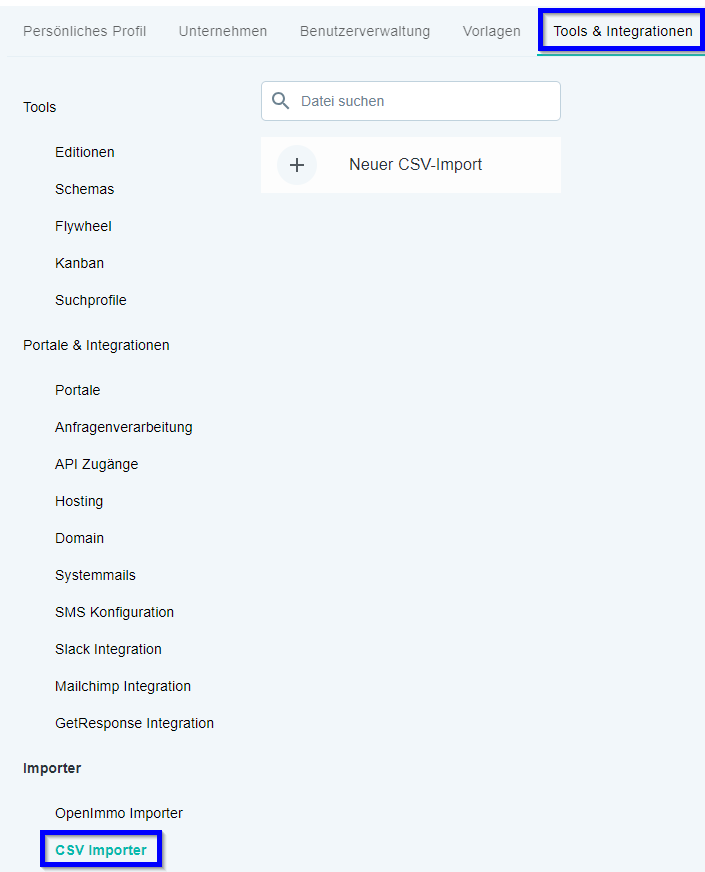Open Anfragenverarbeitung settings
Viewport: 705px width, 872px height.
click(123, 427)
